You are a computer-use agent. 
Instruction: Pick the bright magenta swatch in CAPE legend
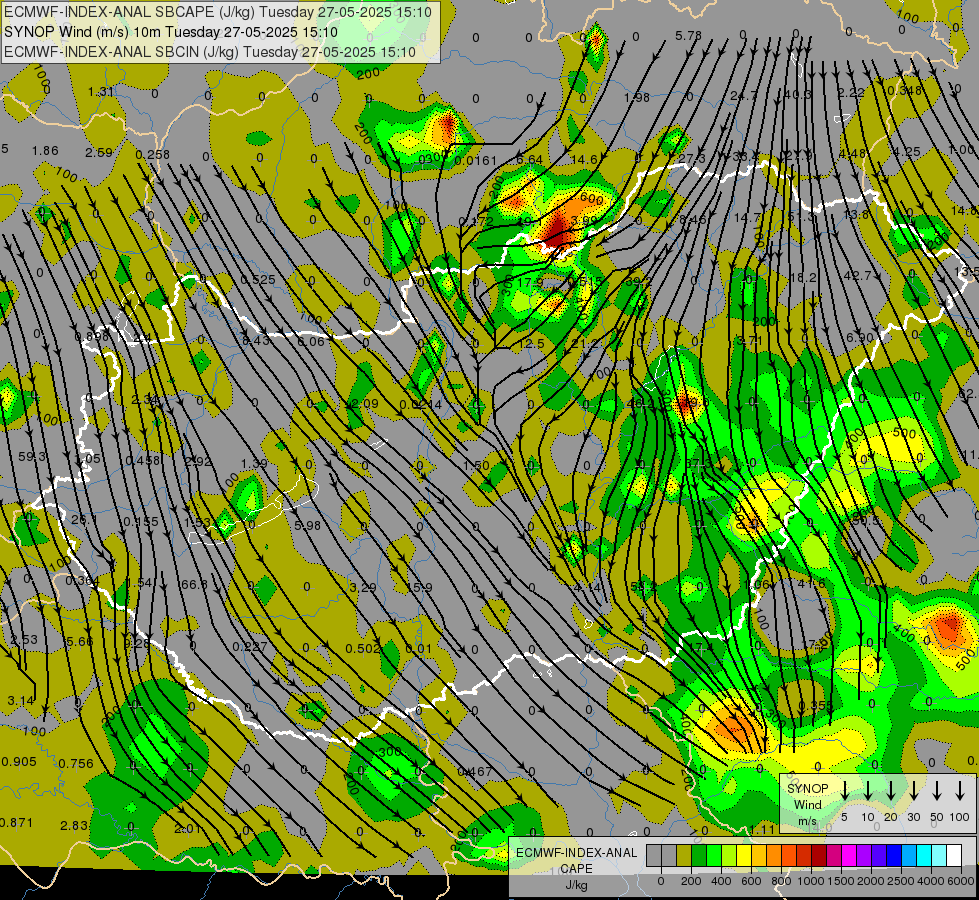pyautogui.click(x=849, y=855)
